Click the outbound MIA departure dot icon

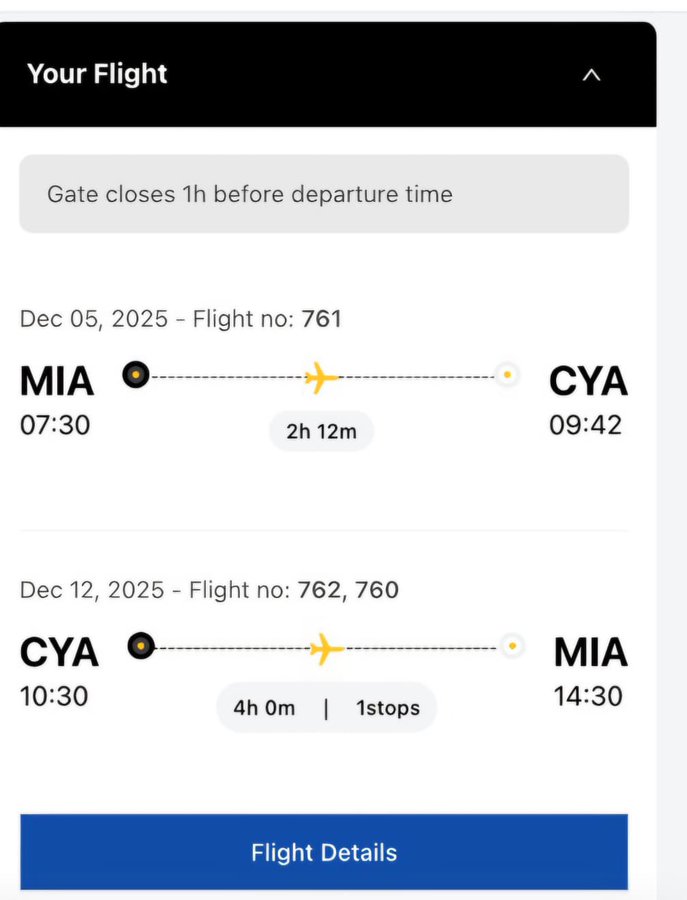[136, 376]
